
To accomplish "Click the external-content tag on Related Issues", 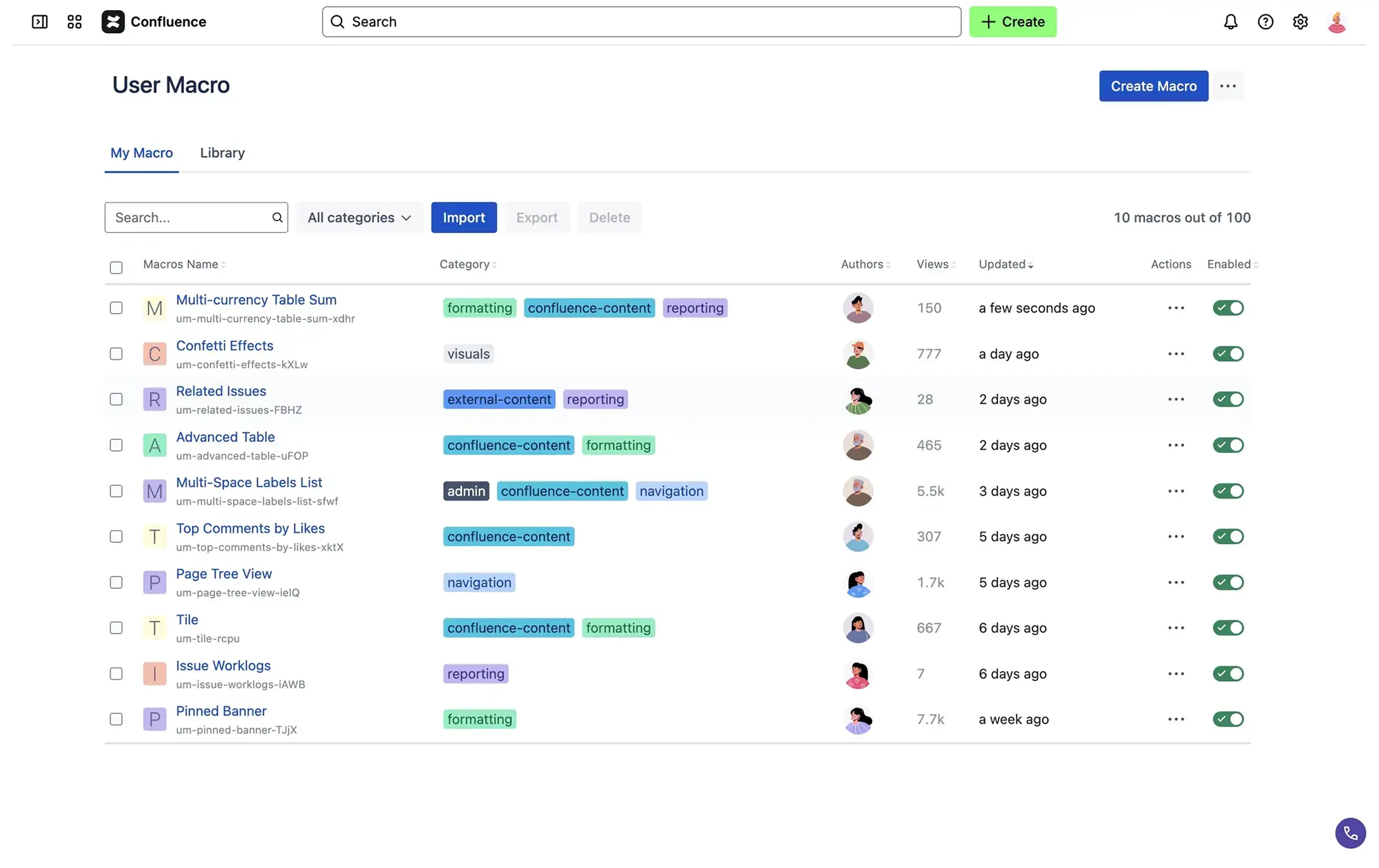I will pyautogui.click(x=499, y=399).
